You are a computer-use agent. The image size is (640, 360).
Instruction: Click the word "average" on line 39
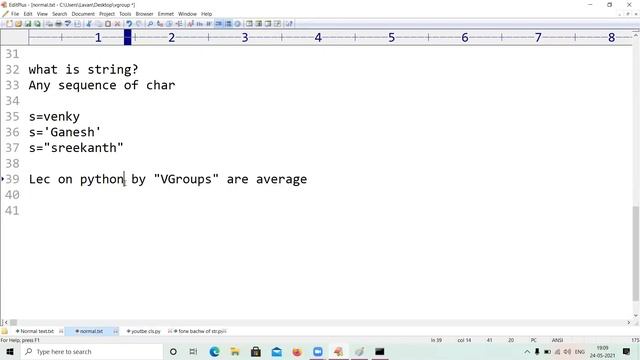(x=282, y=179)
